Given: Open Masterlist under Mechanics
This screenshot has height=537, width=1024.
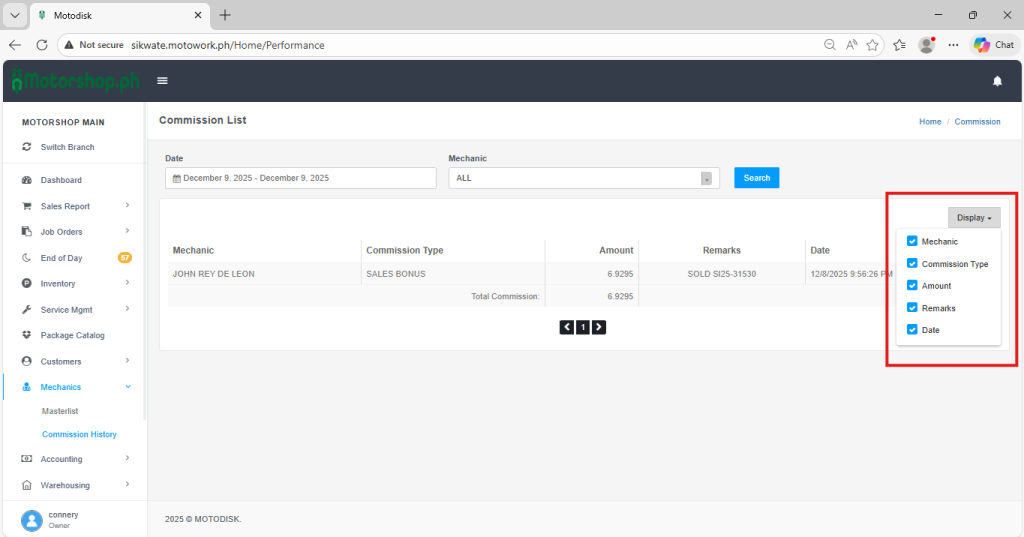Looking at the screenshot, I should 60,411.
